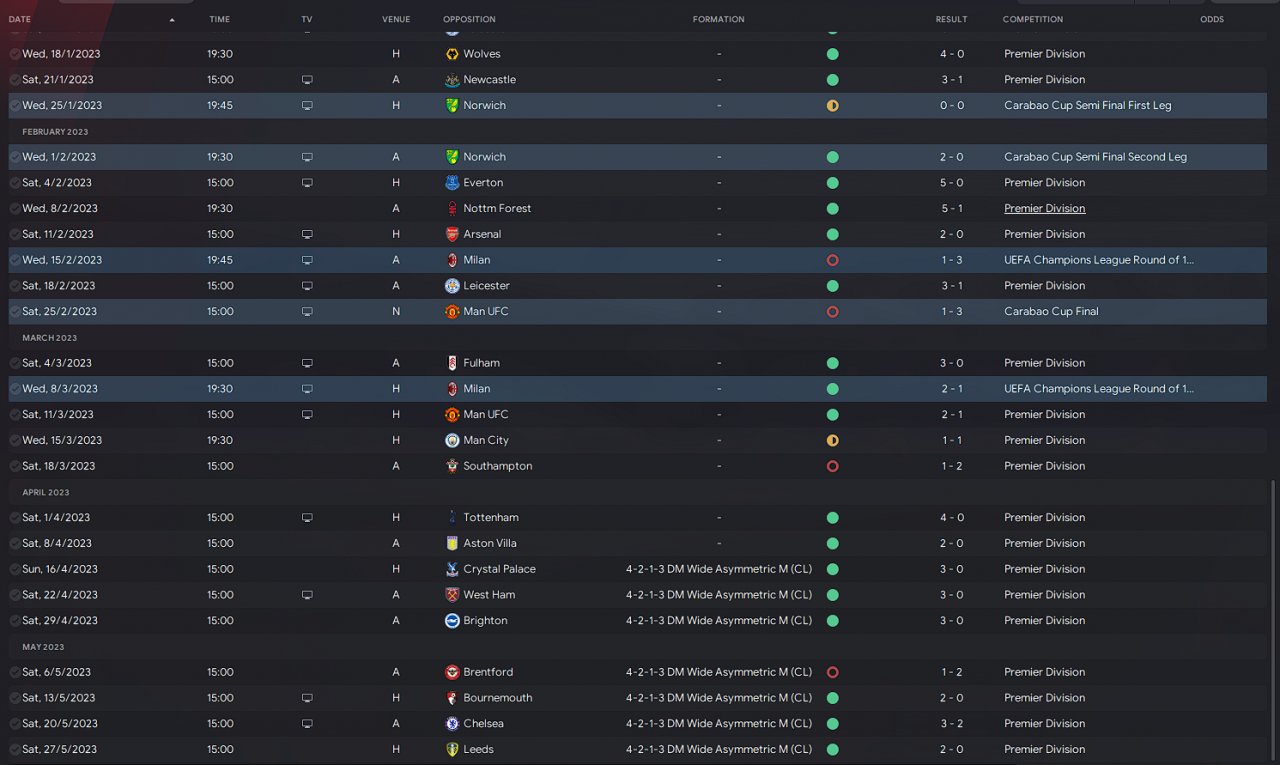
Task: Sort fixtures by the Time column header
Action: 219,20
